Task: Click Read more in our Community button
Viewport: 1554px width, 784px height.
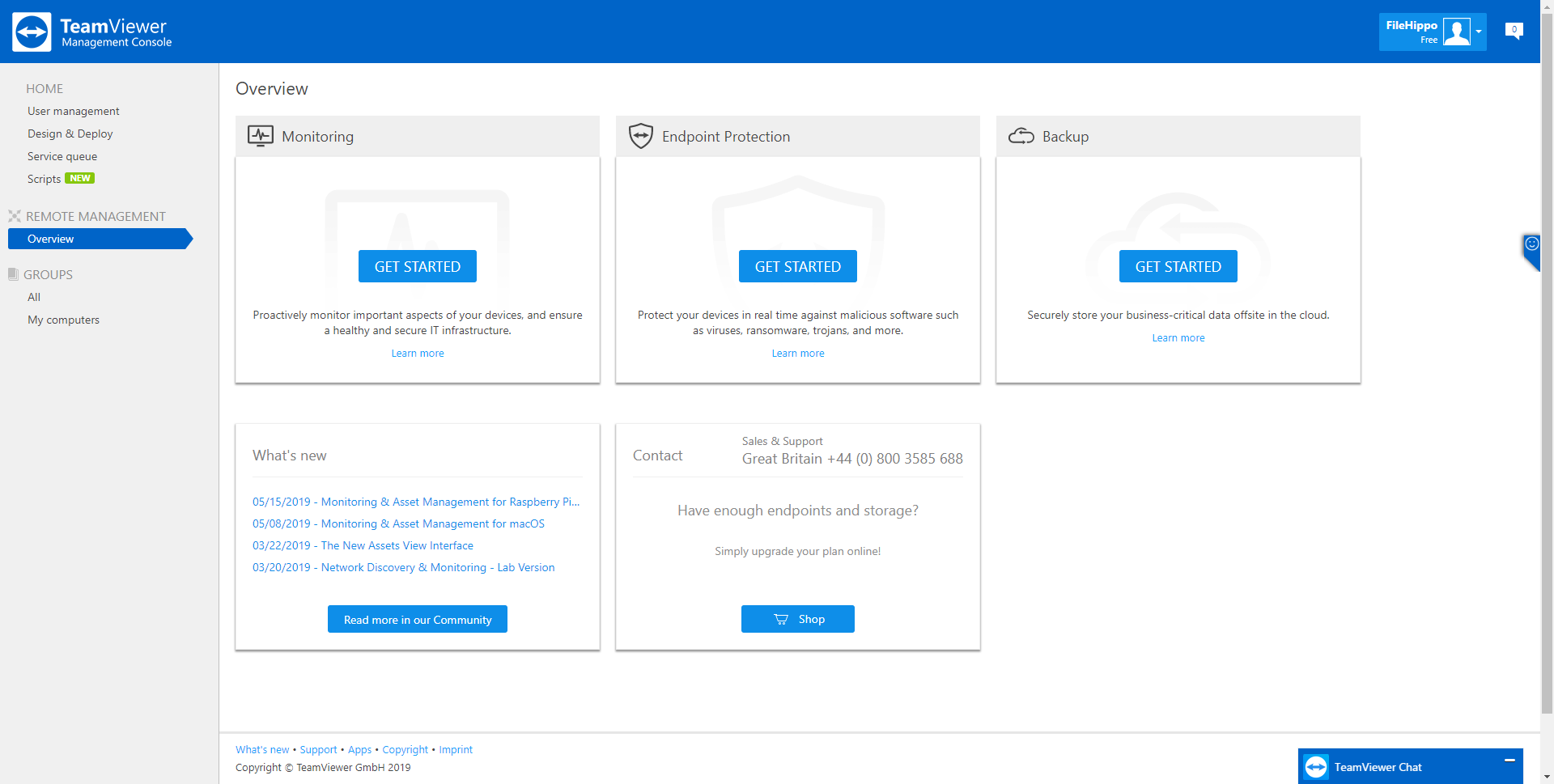Action: (418, 619)
